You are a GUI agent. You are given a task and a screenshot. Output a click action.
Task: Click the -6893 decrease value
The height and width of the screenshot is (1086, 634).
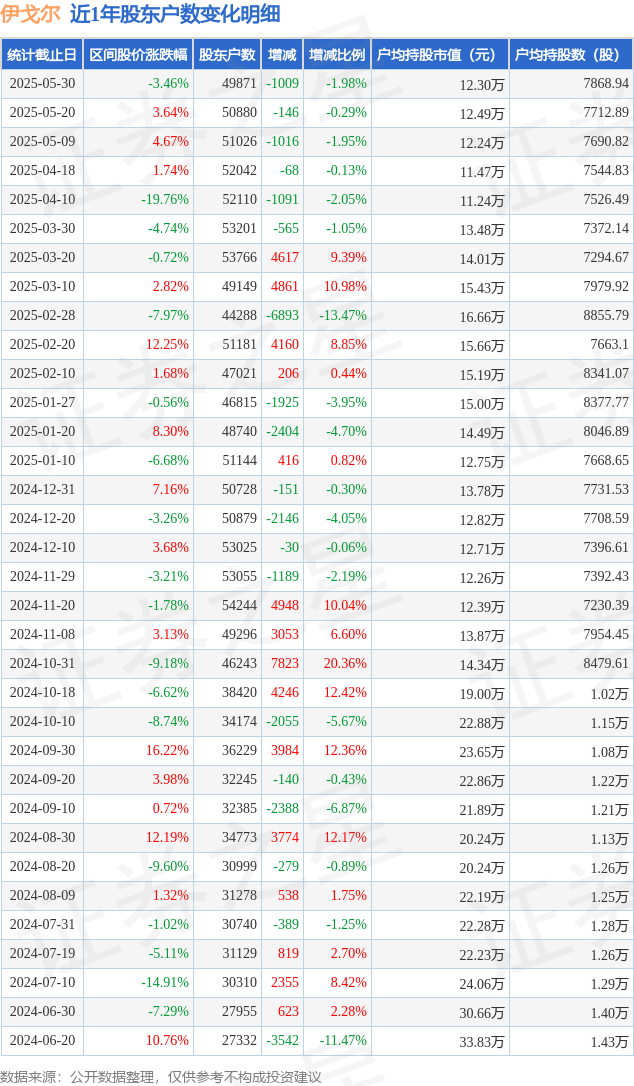click(283, 315)
